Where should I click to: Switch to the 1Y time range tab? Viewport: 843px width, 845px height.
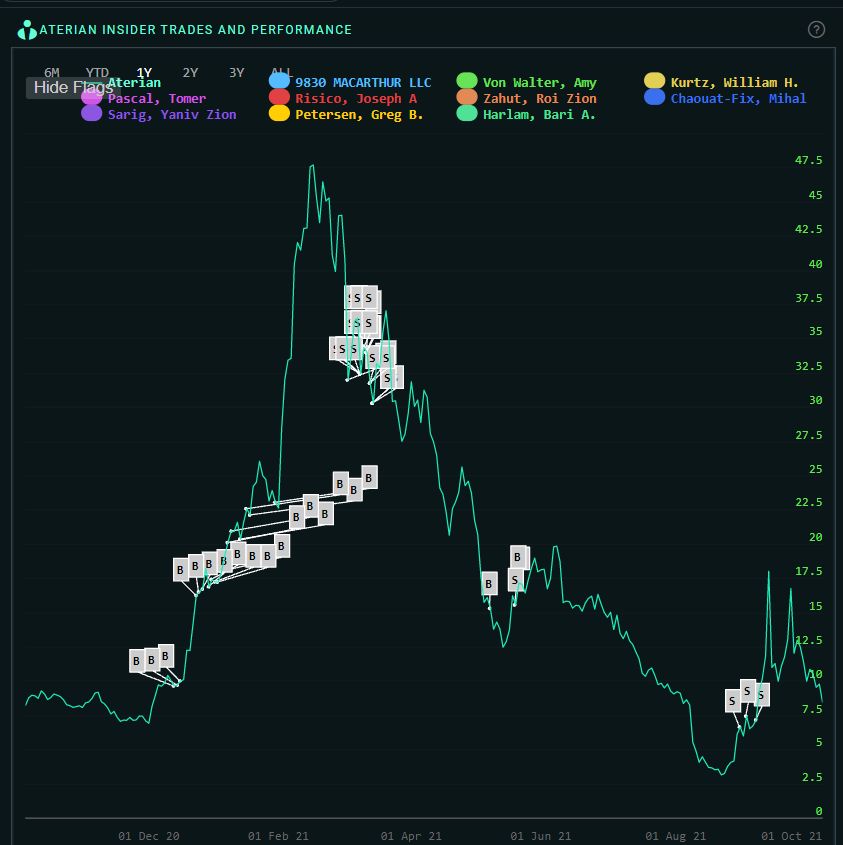click(x=143, y=73)
